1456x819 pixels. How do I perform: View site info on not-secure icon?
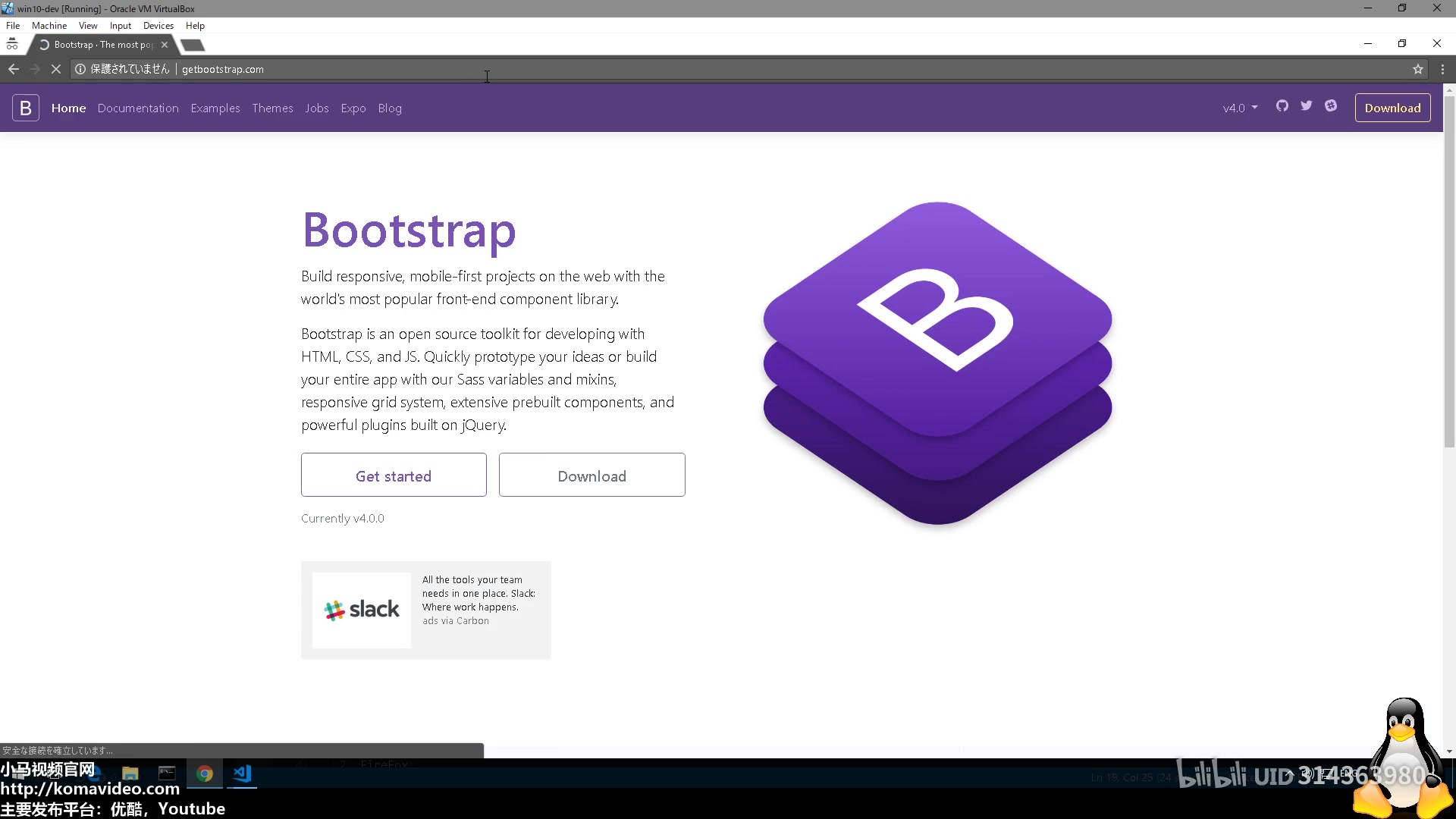[x=80, y=69]
